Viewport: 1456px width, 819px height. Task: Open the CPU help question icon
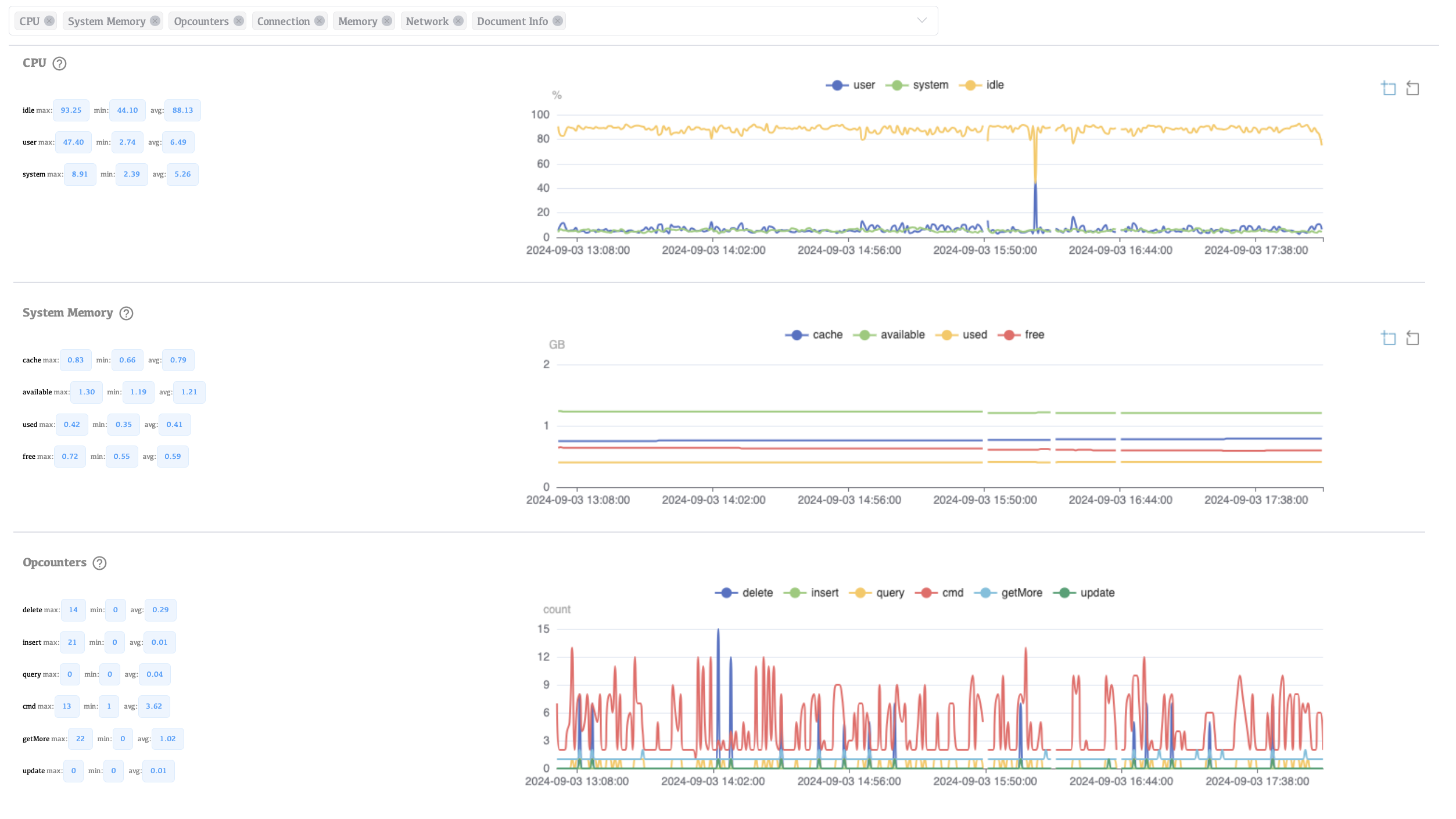click(59, 63)
